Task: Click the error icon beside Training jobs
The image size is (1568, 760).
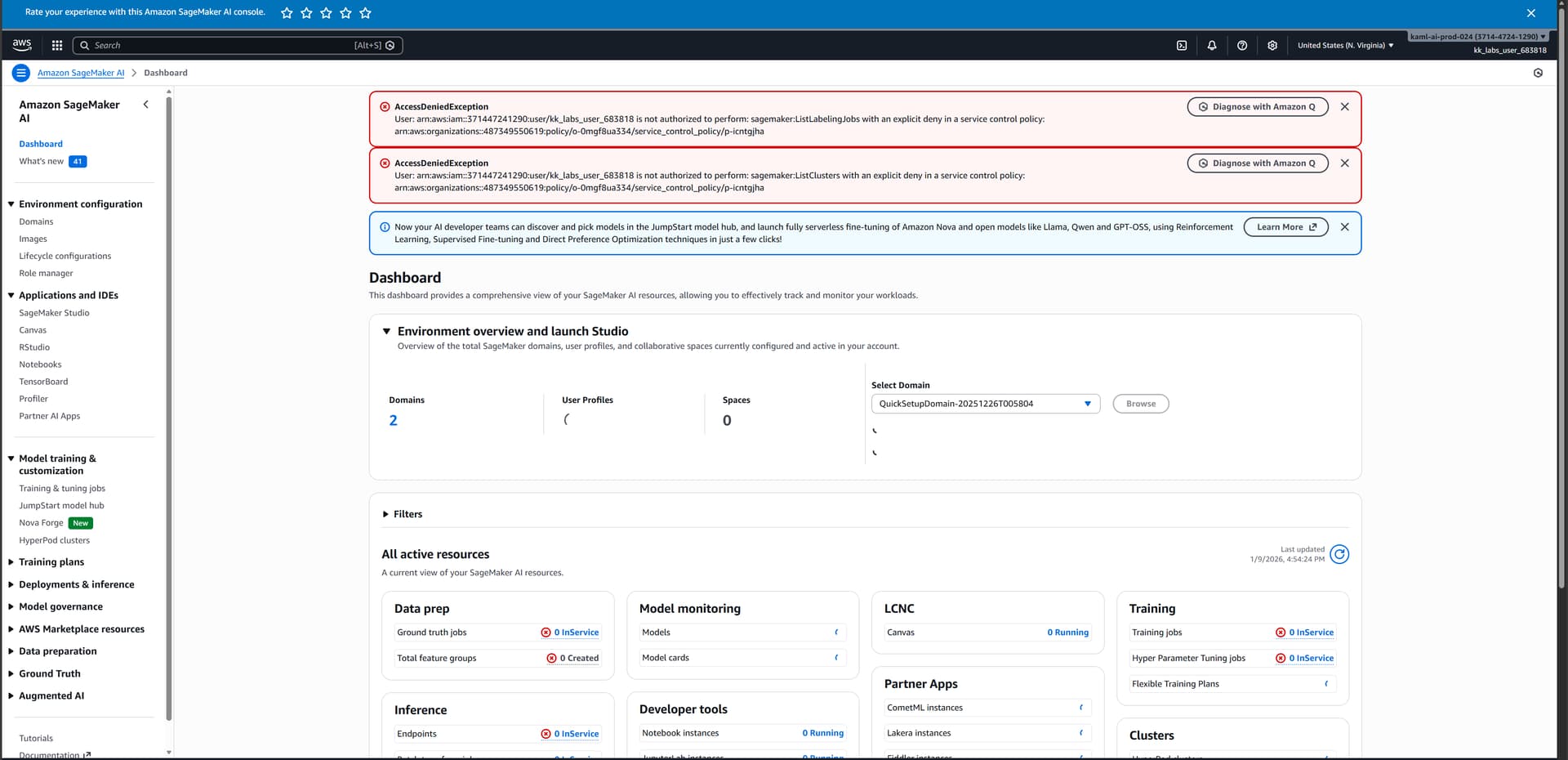Action: [1281, 633]
